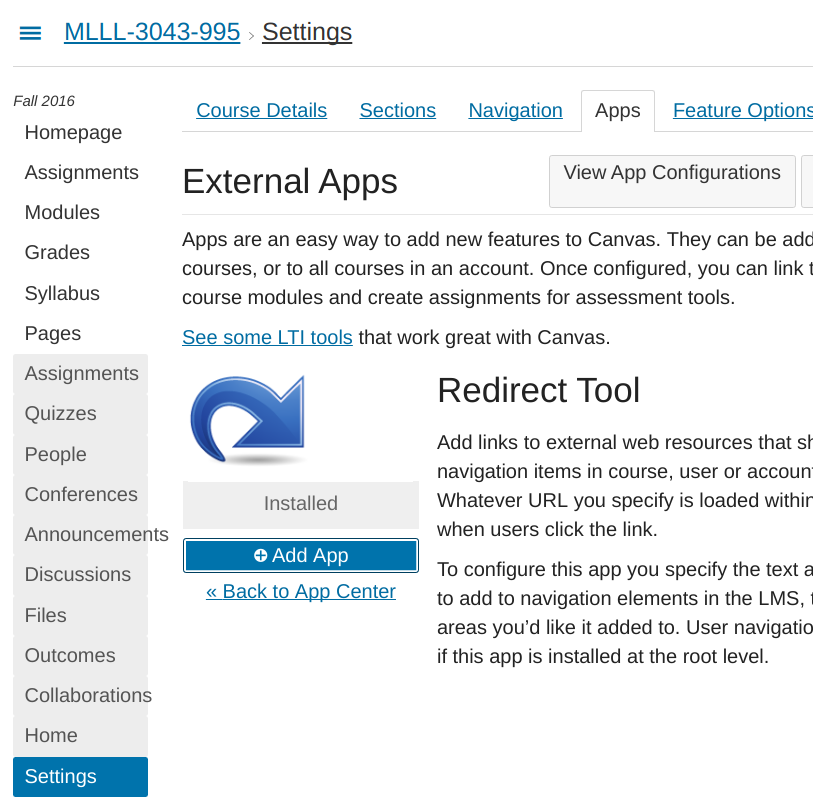The width and height of the screenshot is (813, 807).
Task: Open Discussions in course sidebar
Action: (x=78, y=574)
